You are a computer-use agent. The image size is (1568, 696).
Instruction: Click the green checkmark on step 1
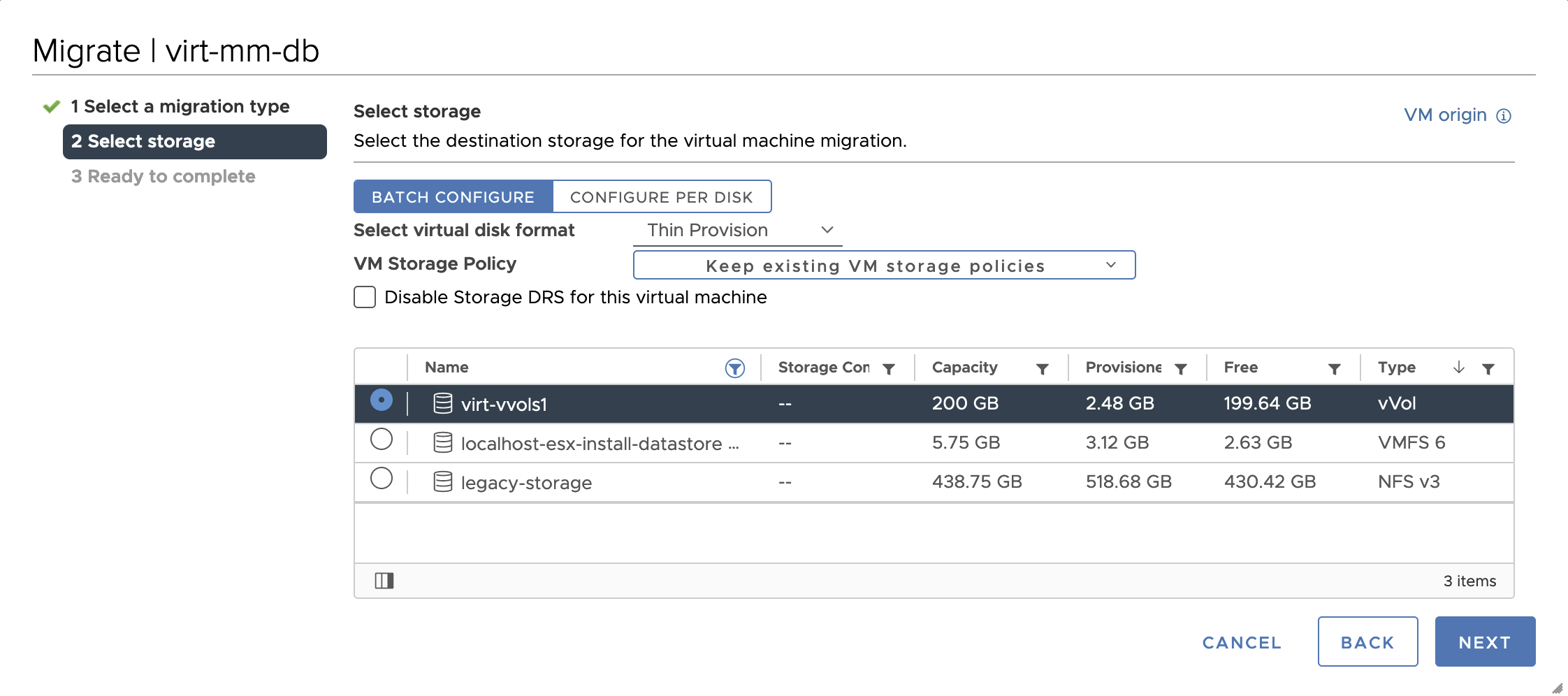(x=51, y=106)
